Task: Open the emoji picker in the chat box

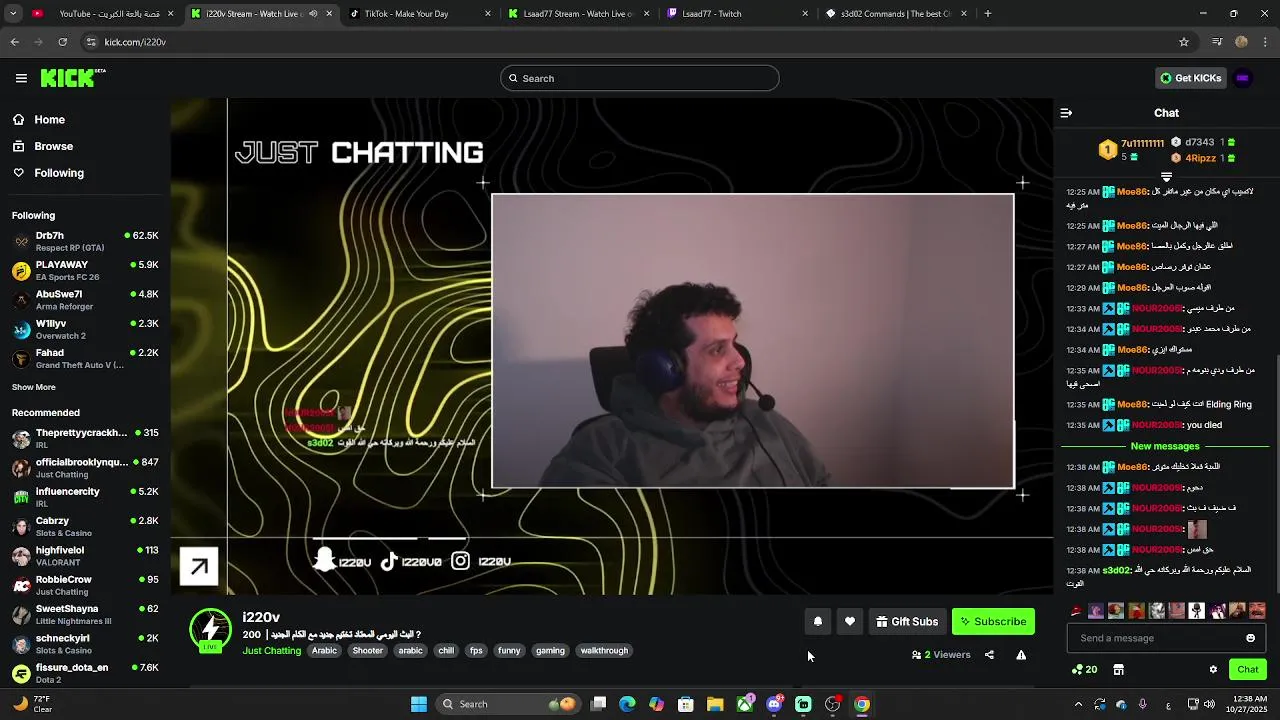Action: pos(1250,638)
